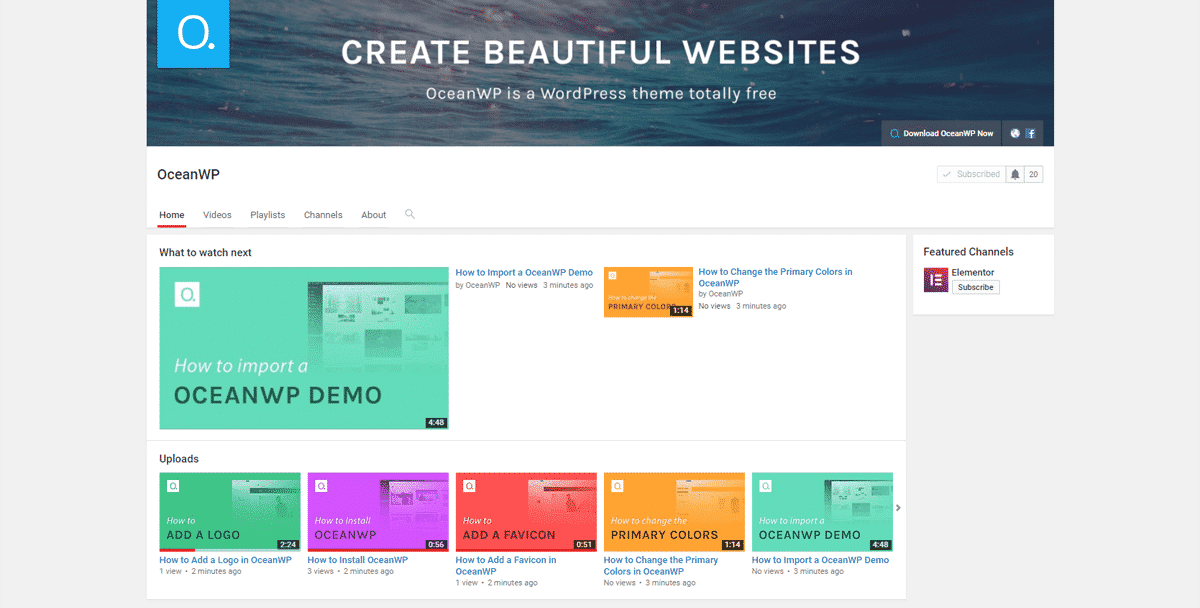Open the channel search magnifier icon
Image resolution: width=1200 pixels, height=608 pixels.
(x=410, y=214)
